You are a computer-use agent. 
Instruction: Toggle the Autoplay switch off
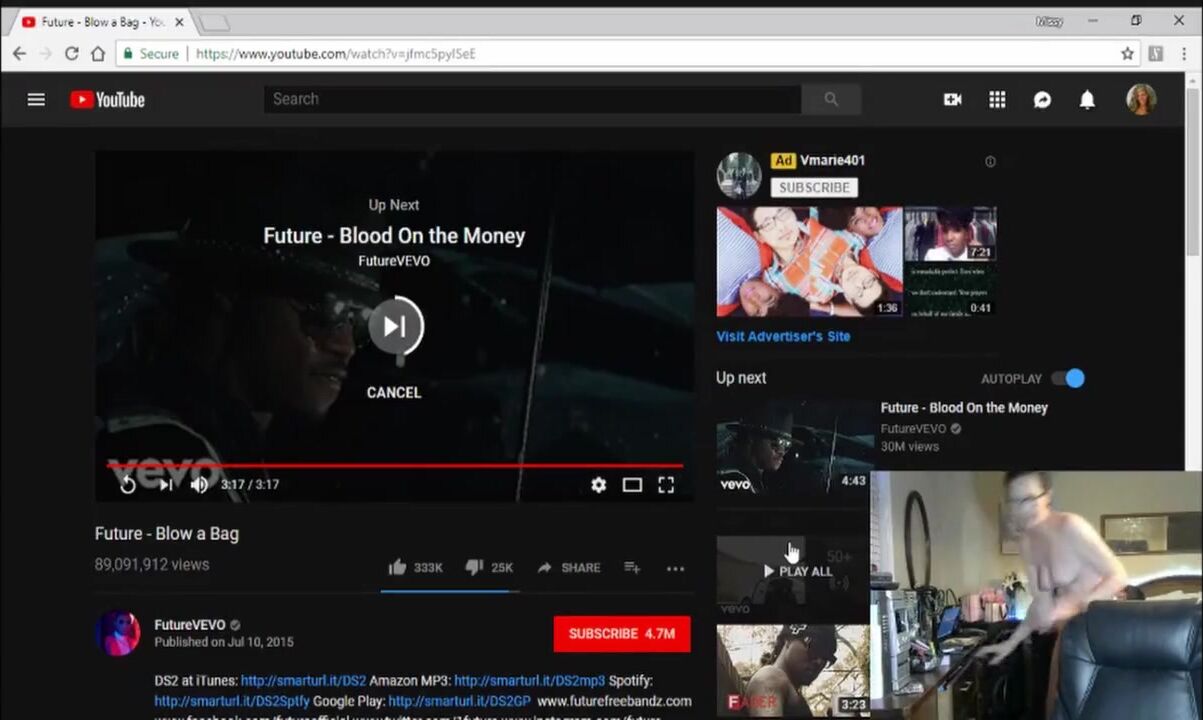(1068, 378)
